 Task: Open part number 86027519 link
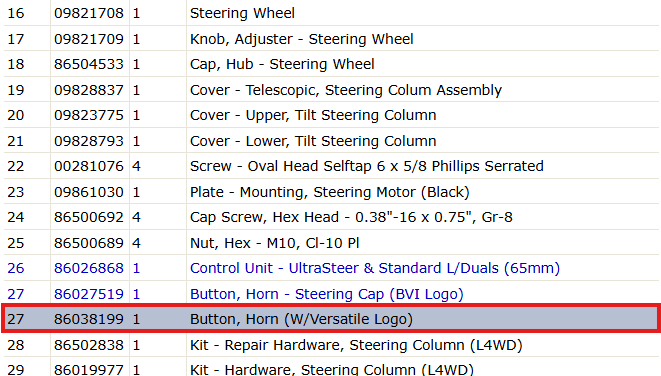click(89, 294)
